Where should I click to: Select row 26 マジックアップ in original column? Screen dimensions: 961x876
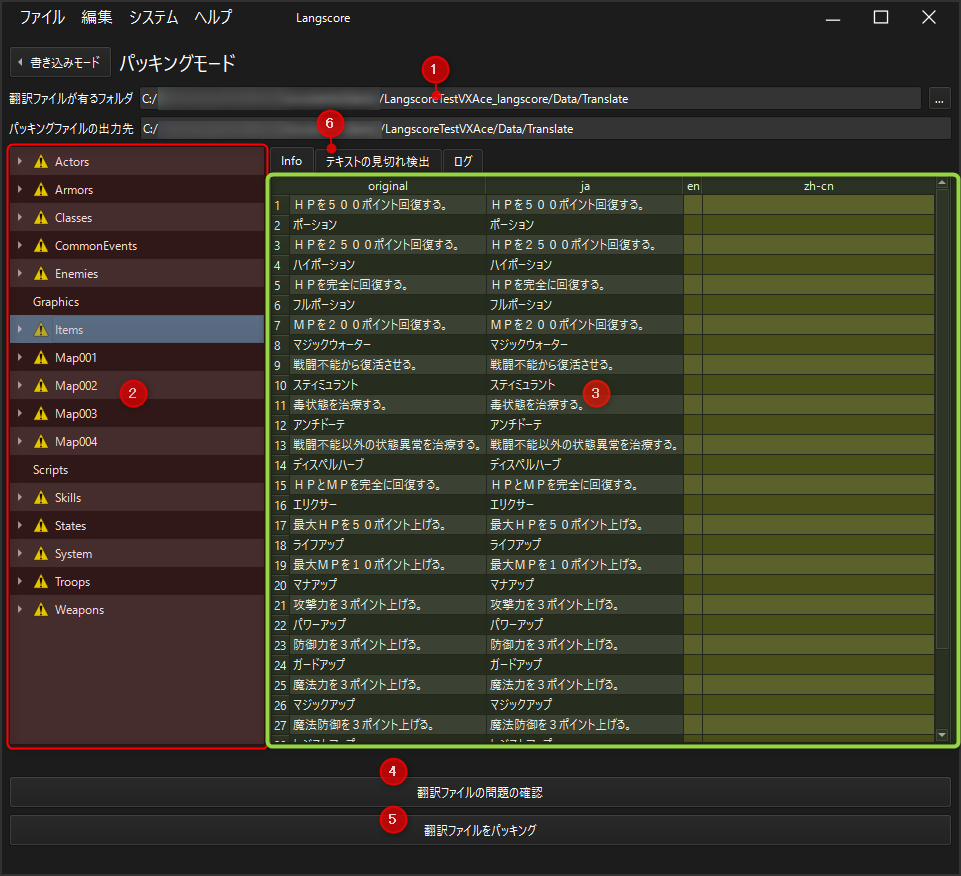(x=388, y=705)
